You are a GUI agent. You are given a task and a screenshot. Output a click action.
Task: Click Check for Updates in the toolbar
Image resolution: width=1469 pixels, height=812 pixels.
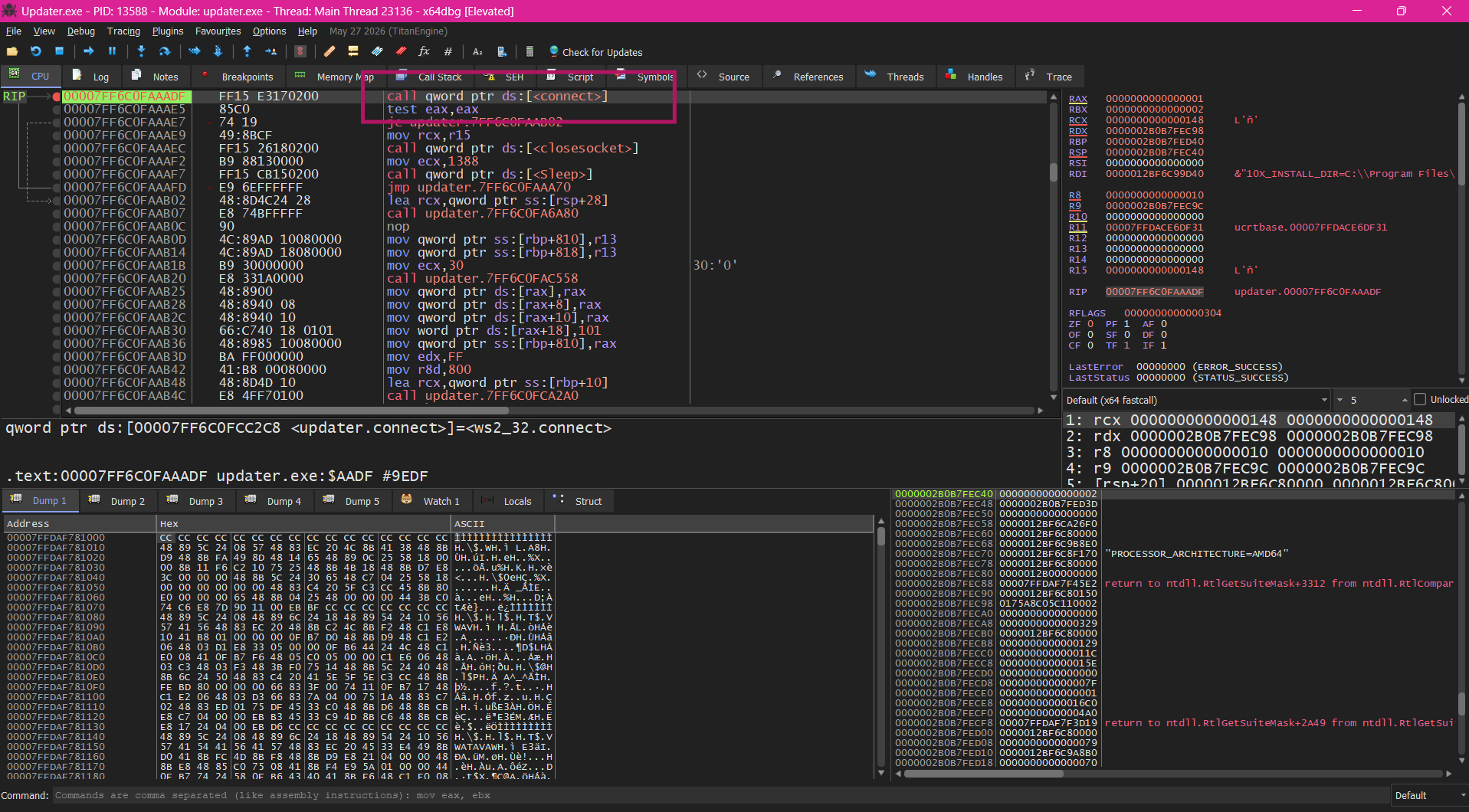tap(595, 52)
